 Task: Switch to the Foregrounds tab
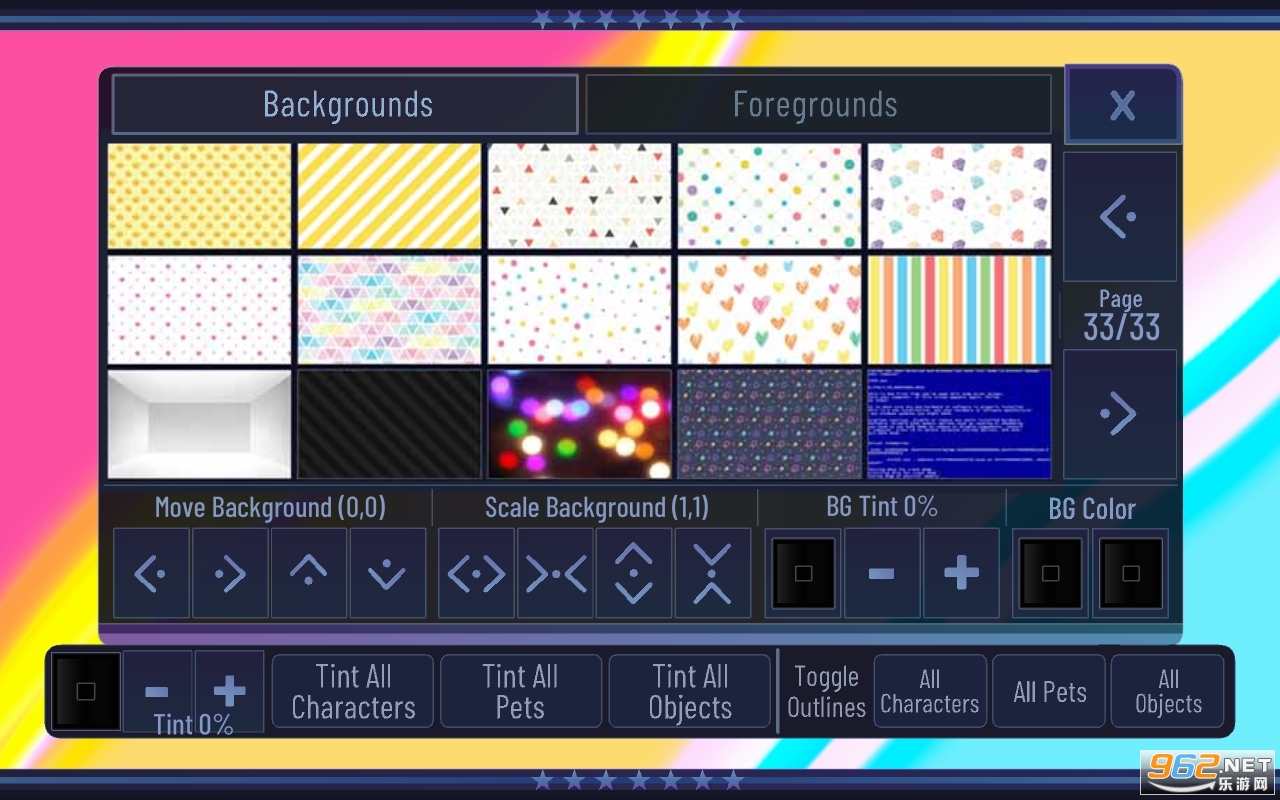(817, 104)
